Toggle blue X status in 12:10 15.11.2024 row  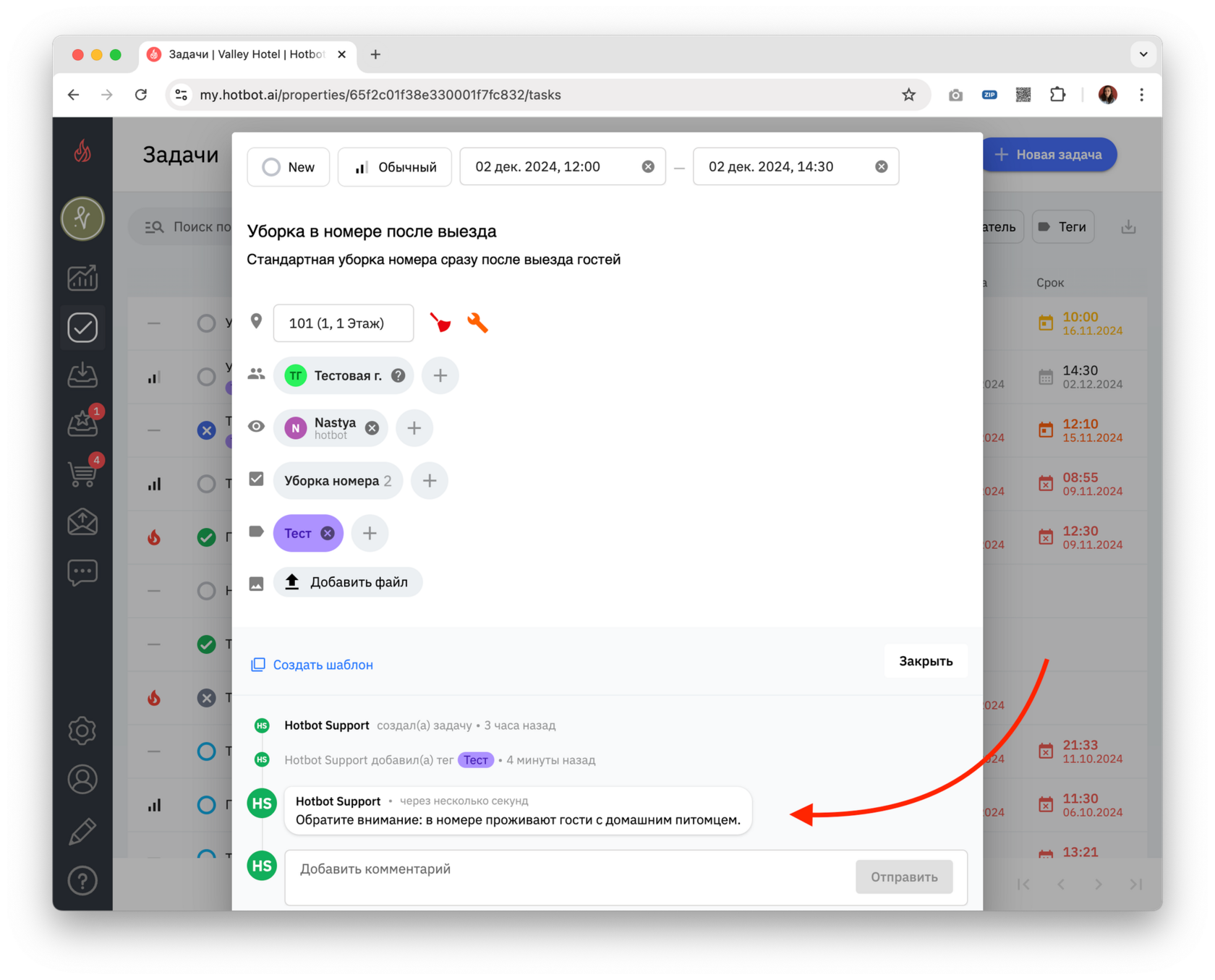click(206, 430)
